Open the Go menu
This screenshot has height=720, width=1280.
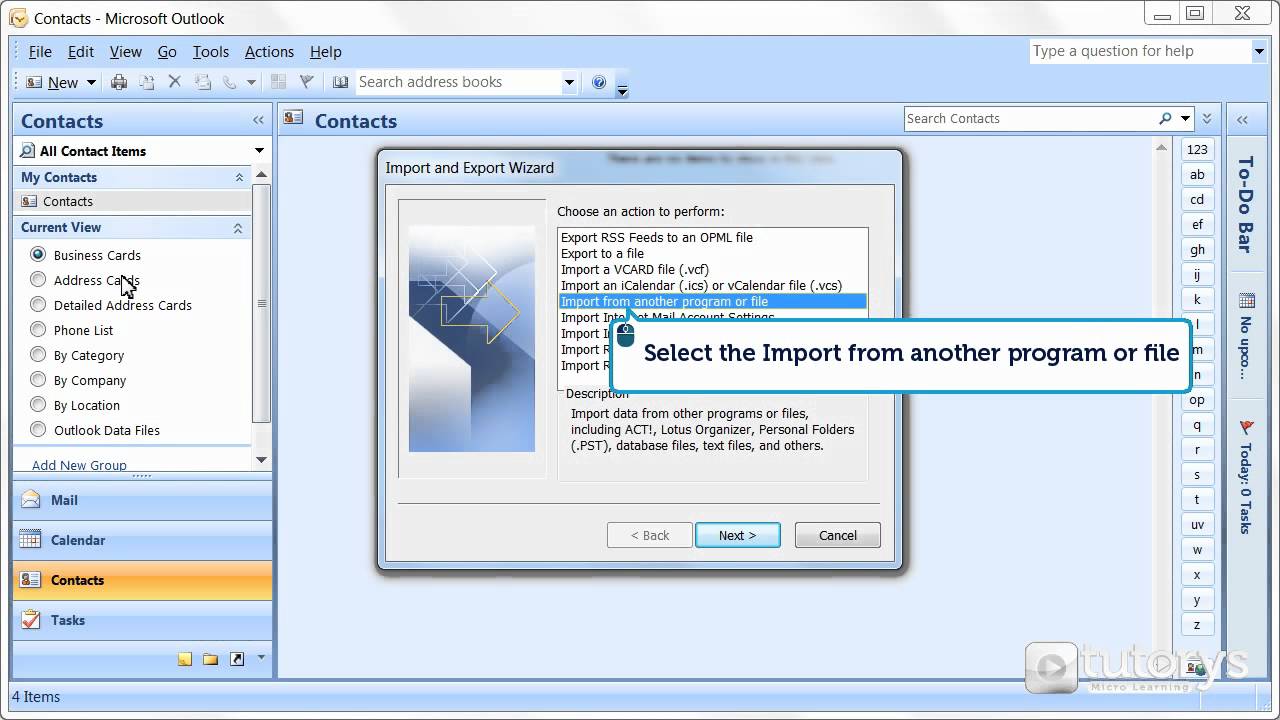click(x=167, y=52)
